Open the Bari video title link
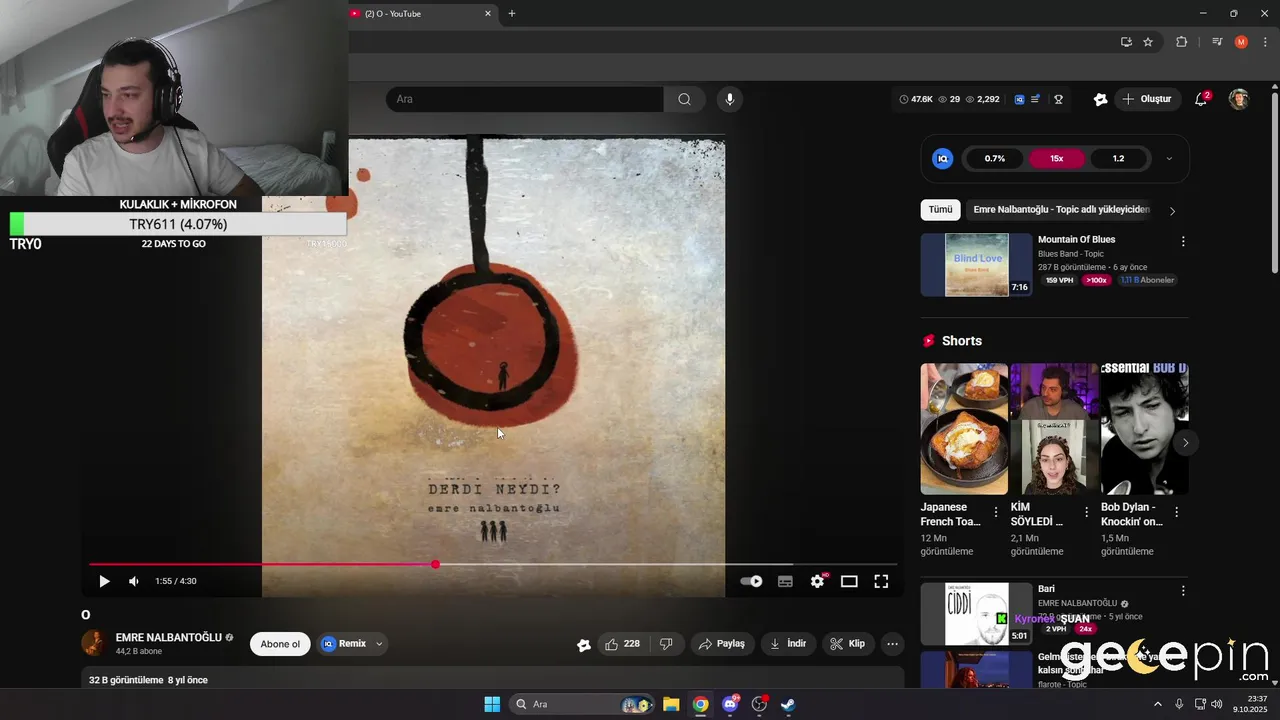 click(1046, 589)
